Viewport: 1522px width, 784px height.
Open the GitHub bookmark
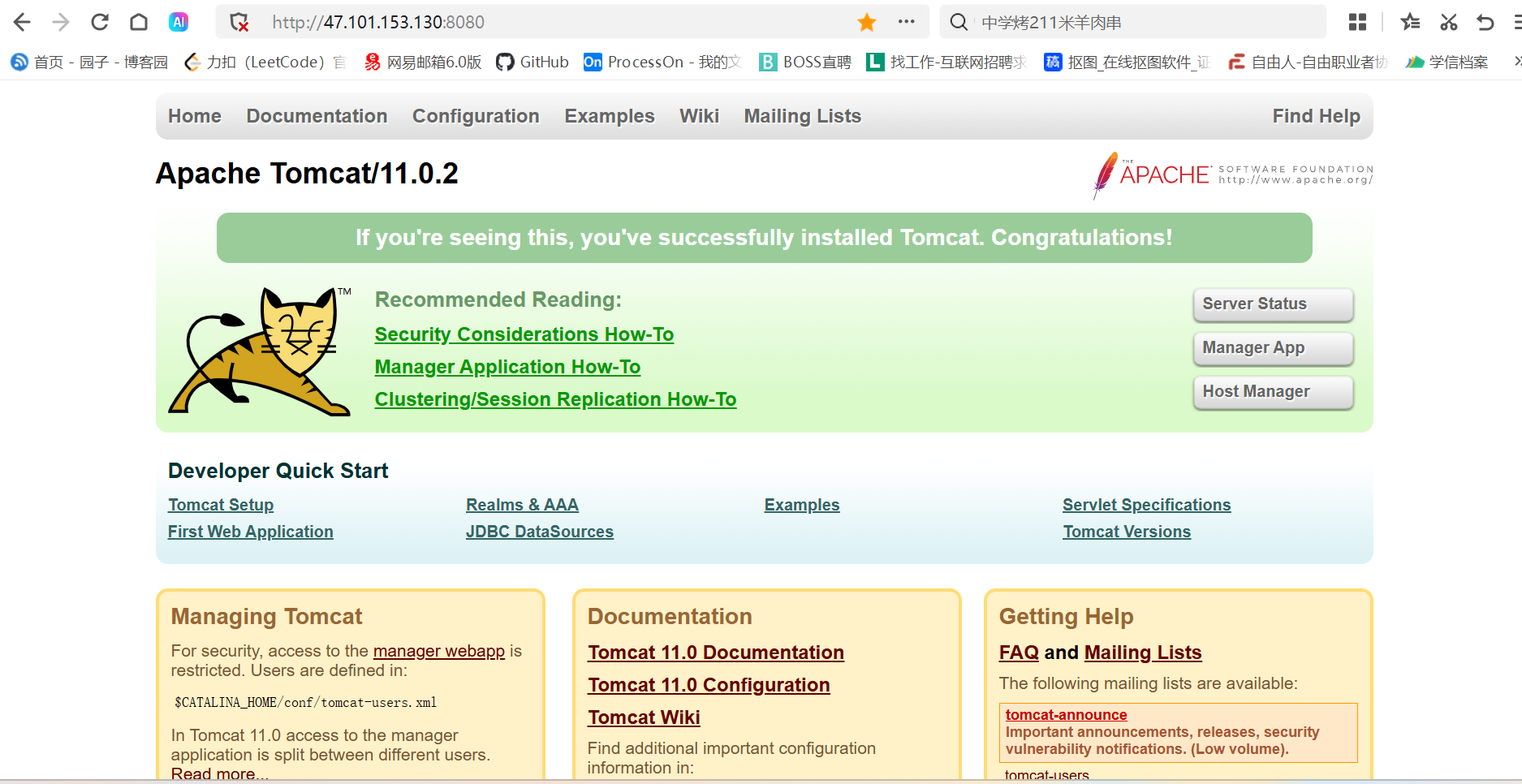coord(532,62)
